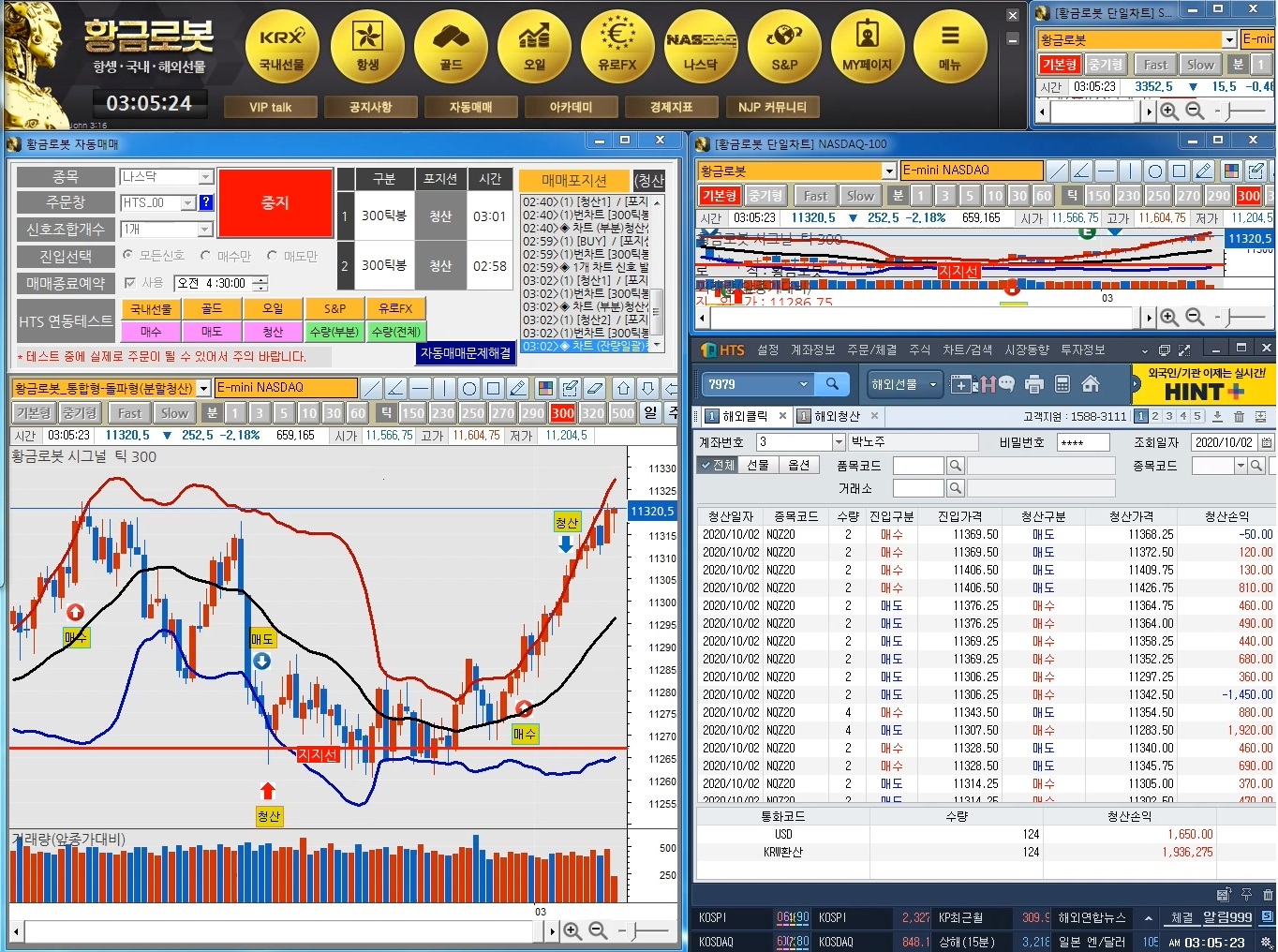The height and width of the screenshot is (952, 1278).
Task: Open the 계좌번호 dropdown
Action: pyautogui.click(x=839, y=442)
